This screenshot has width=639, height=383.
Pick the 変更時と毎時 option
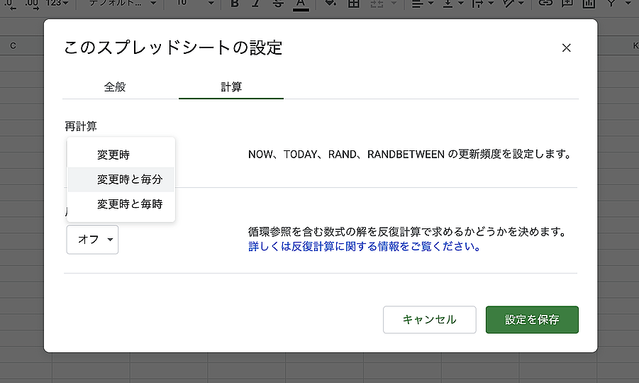pyautogui.click(x=121, y=204)
